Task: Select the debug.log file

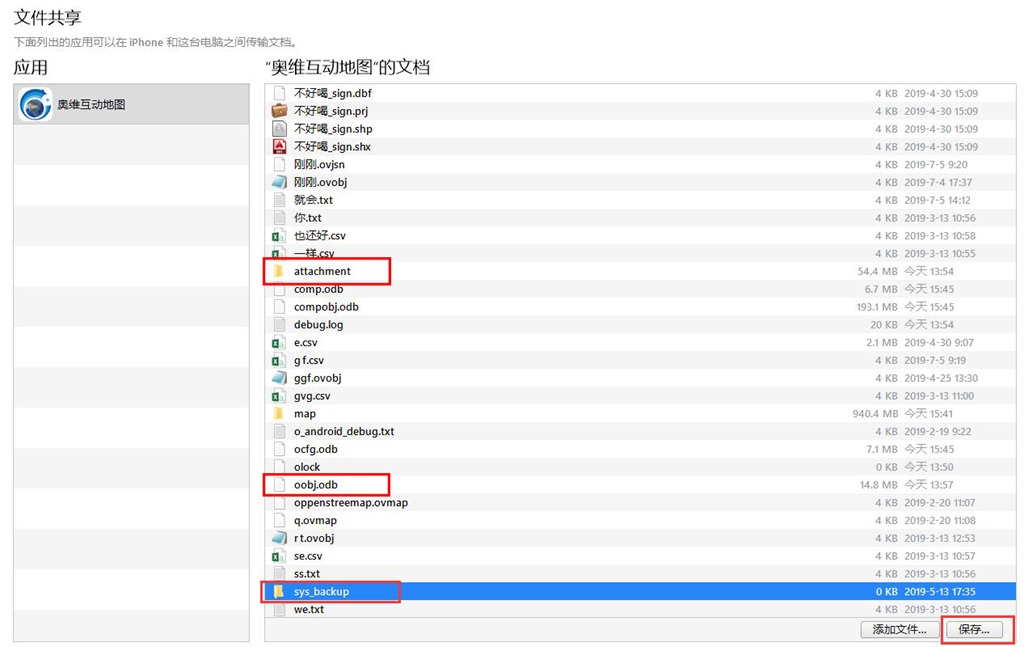Action: pos(318,325)
